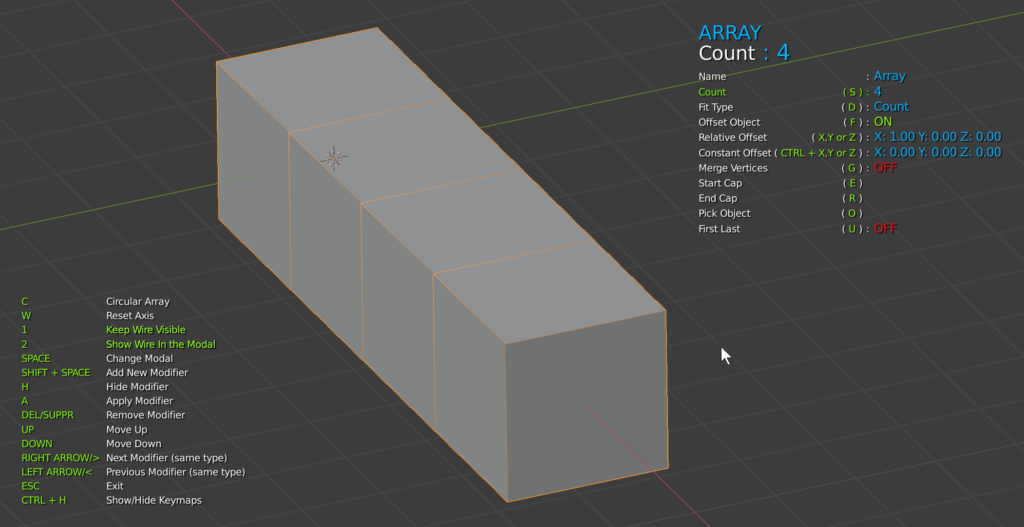The image size is (1024, 527).
Task: Click the 'Reset Axis' keymap entry
Action: coord(130,315)
